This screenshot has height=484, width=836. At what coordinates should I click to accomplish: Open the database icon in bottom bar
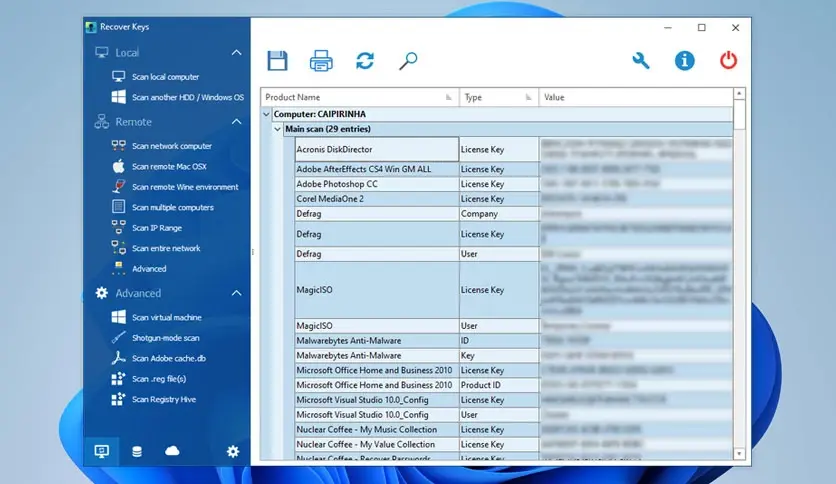137,452
